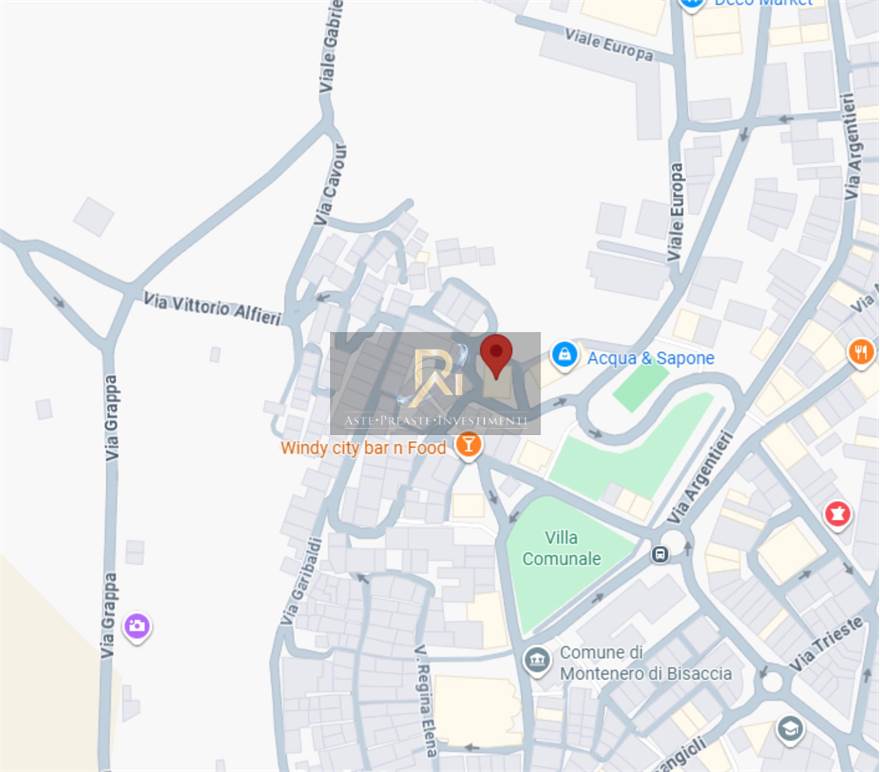Select the Windy city bar cocktail icon

[x=468, y=445]
